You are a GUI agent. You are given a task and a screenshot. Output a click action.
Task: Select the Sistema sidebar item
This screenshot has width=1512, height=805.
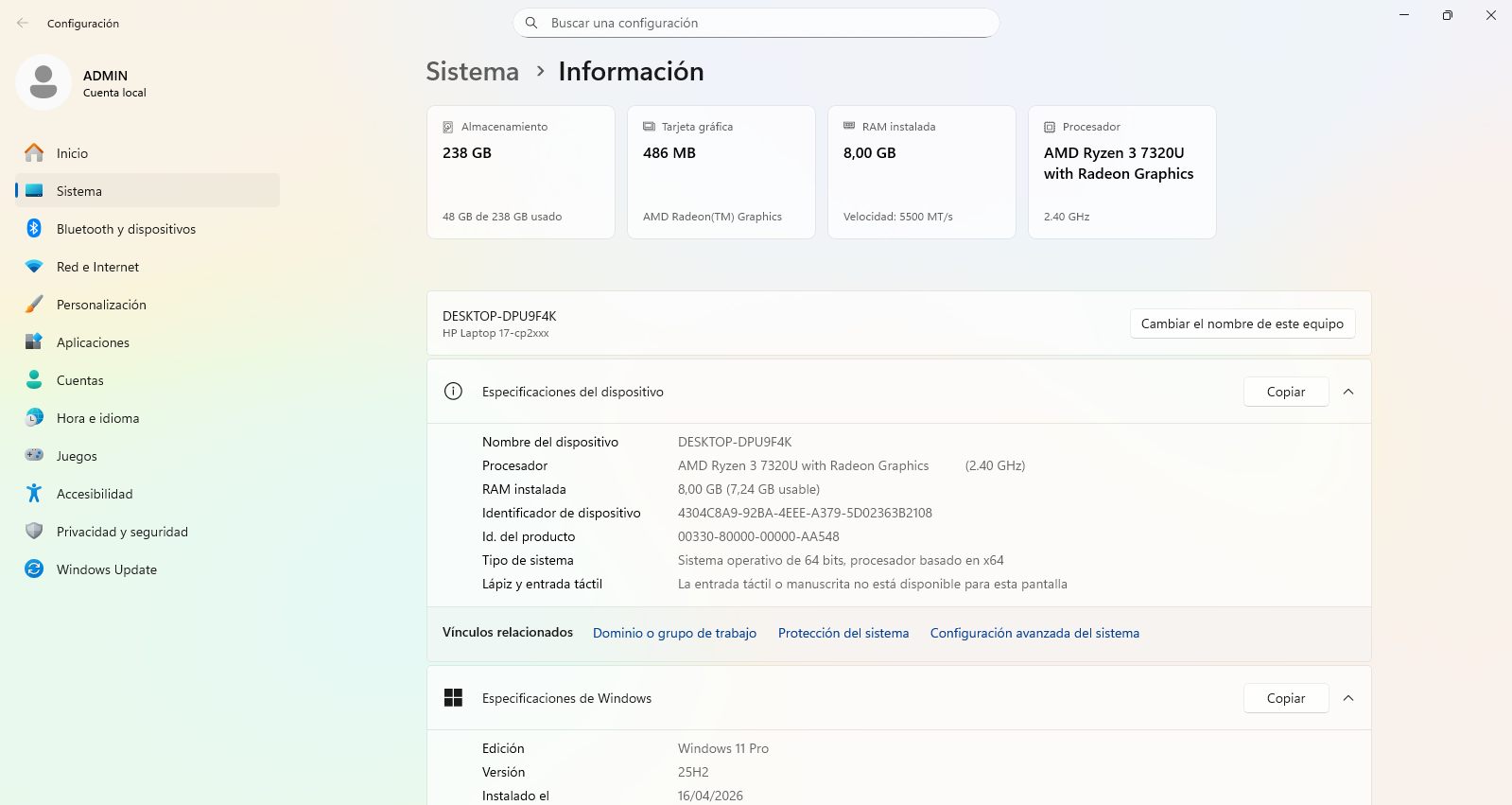pyautogui.click(x=148, y=191)
